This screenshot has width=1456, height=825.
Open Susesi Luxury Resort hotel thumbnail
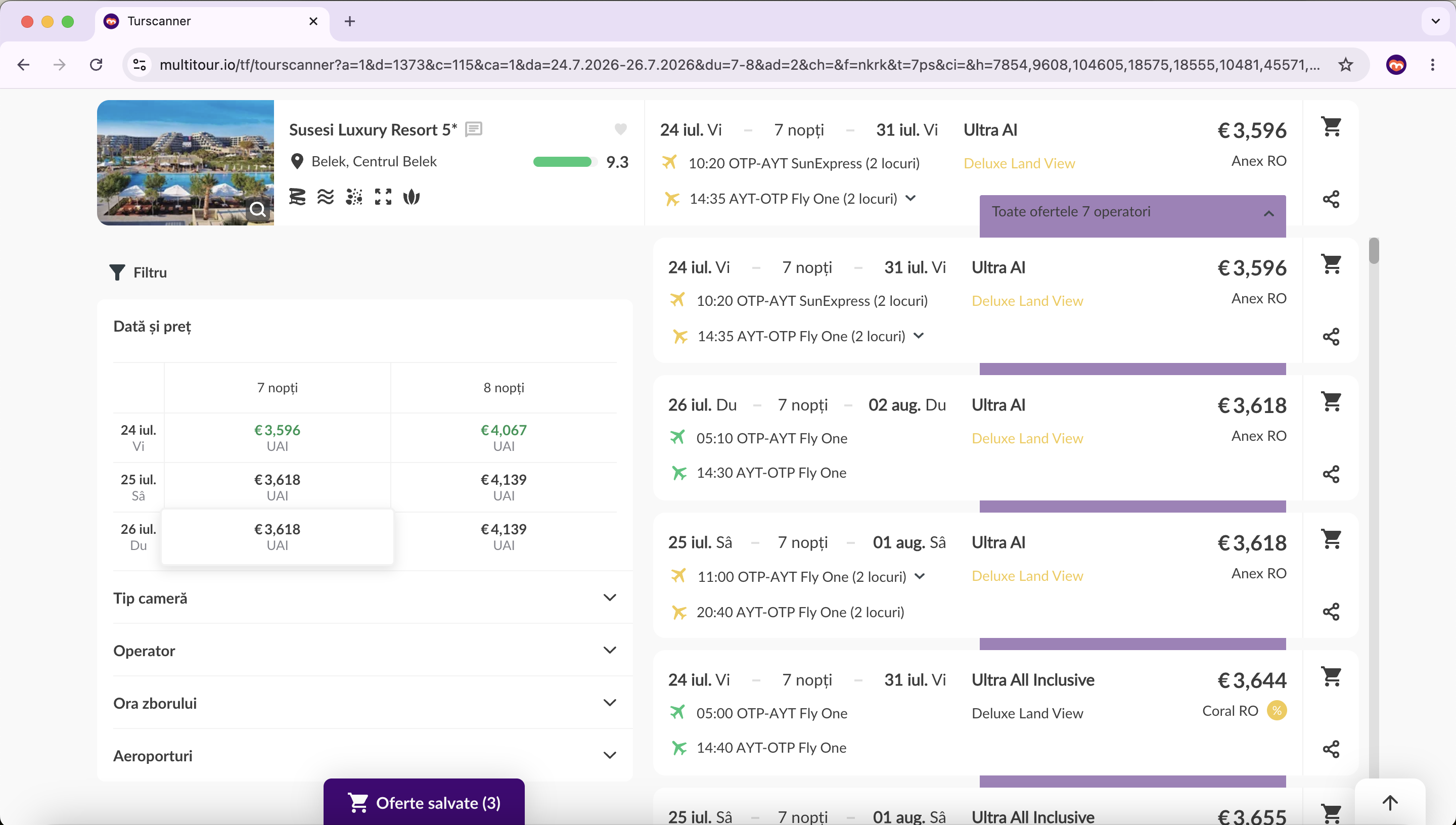[185, 163]
